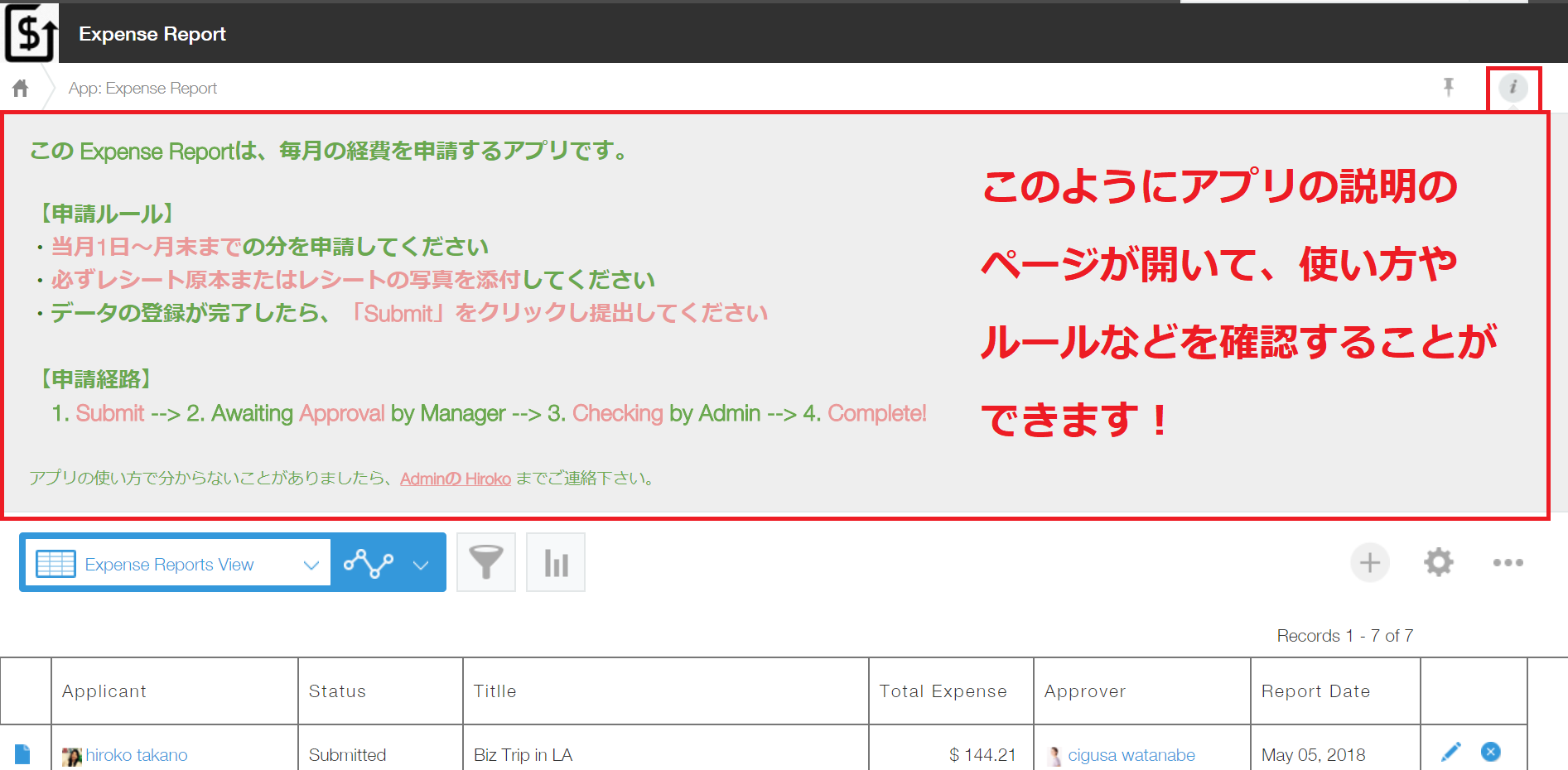Open the filter funnel icon
The image size is (1568, 770).
(486, 562)
